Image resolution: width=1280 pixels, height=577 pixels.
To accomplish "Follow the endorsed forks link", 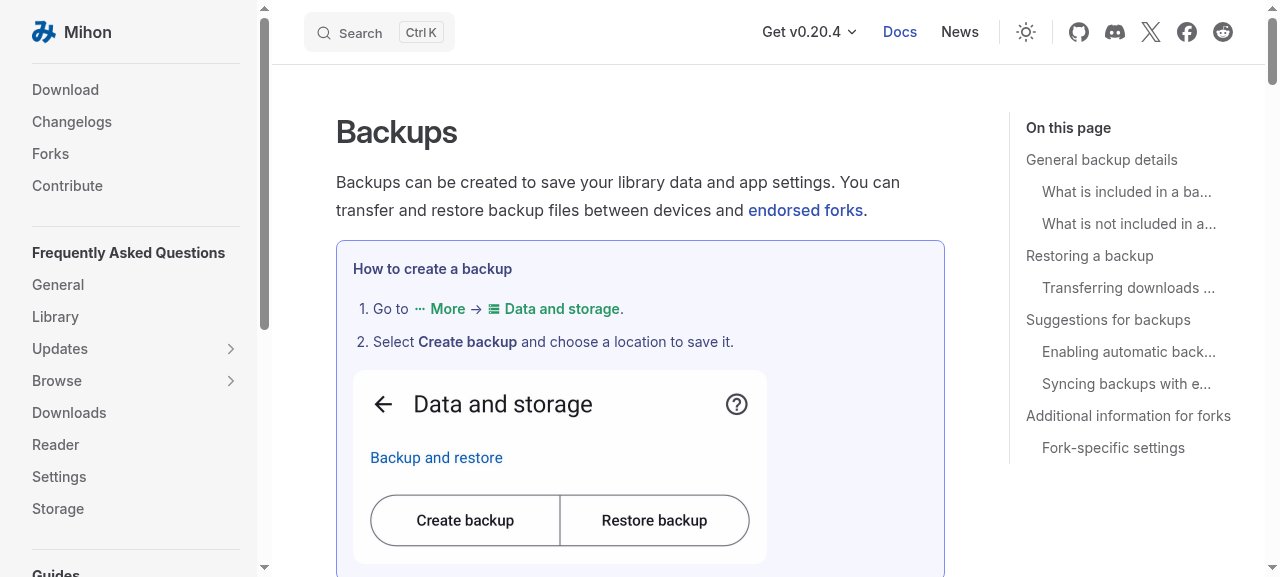I will point(806,211).
